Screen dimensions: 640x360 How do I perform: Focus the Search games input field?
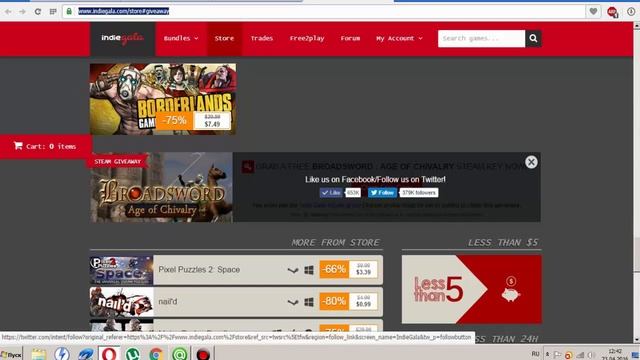pyautogui.click(x=482, y=38)
